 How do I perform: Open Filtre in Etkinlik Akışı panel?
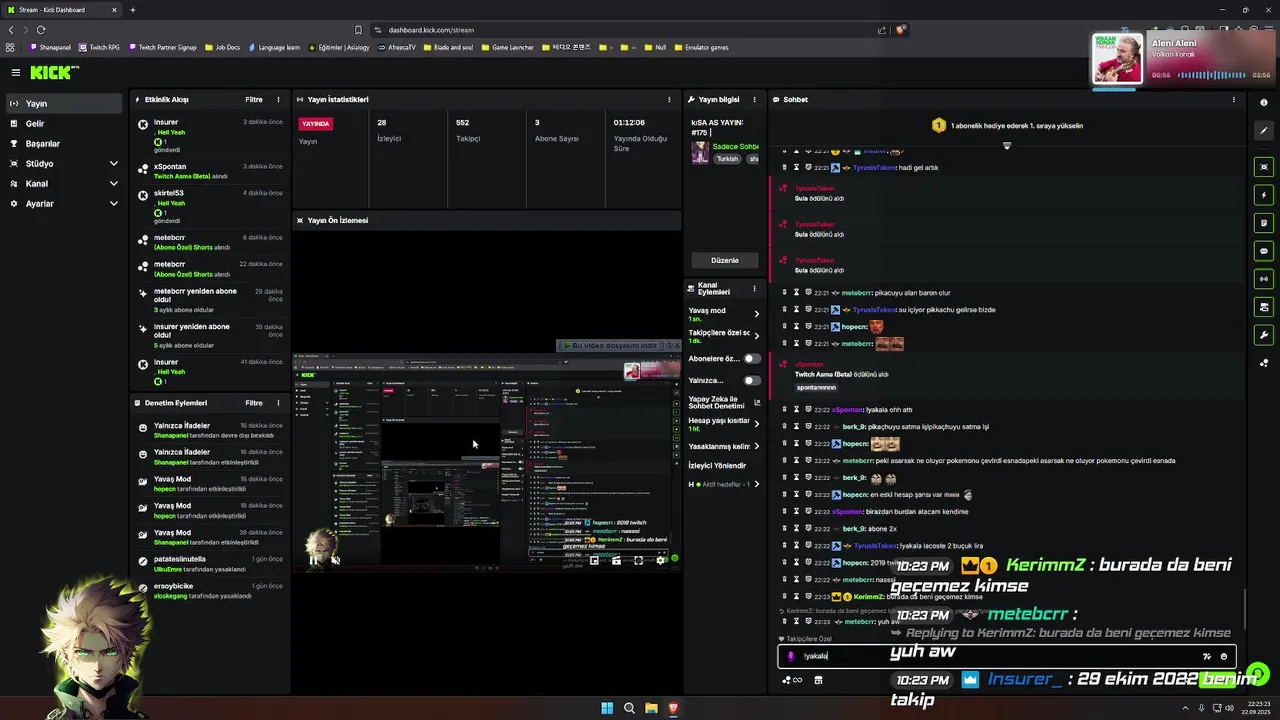click(254, 99)
